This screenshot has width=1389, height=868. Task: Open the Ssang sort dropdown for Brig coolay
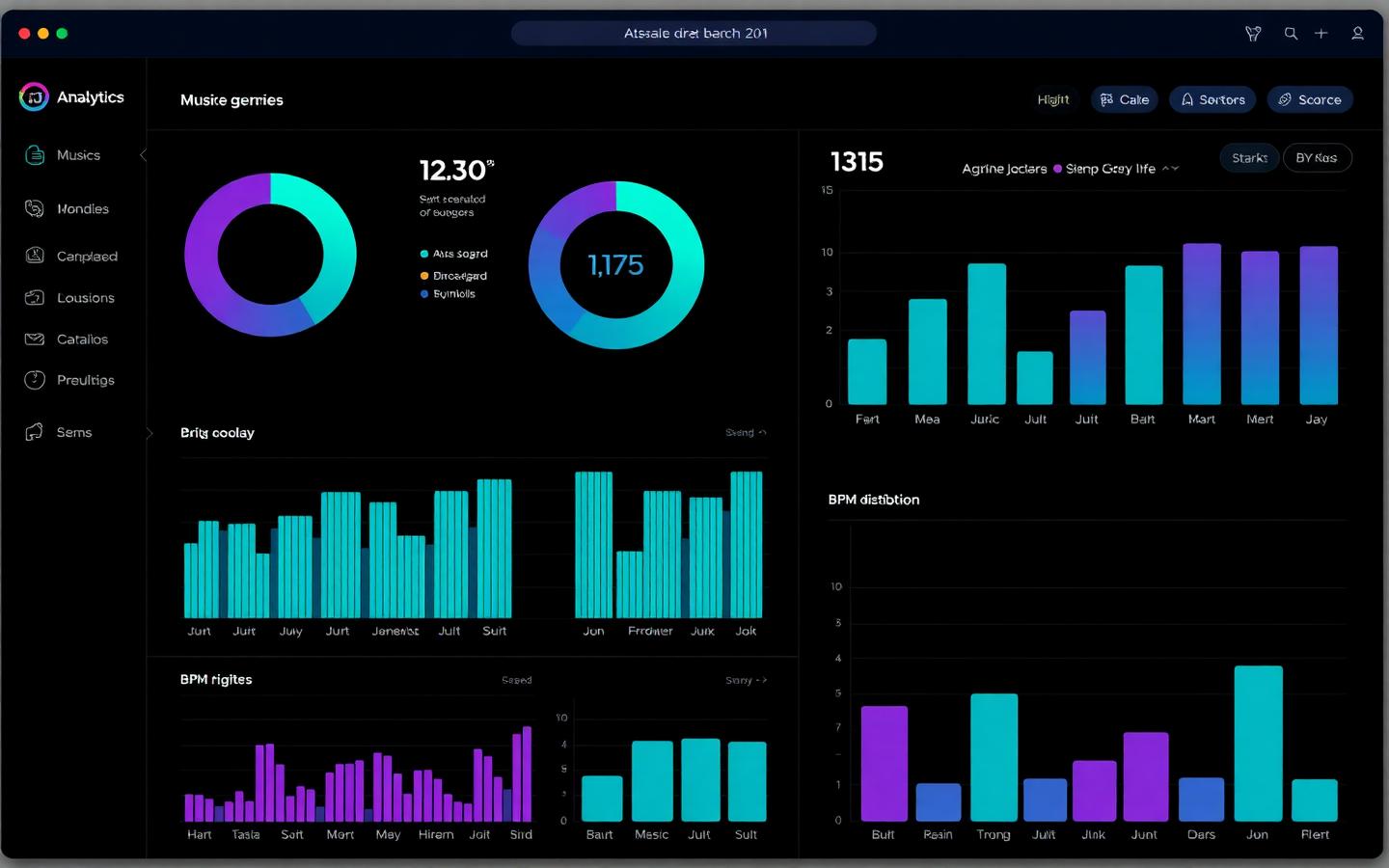click(746, 433)
